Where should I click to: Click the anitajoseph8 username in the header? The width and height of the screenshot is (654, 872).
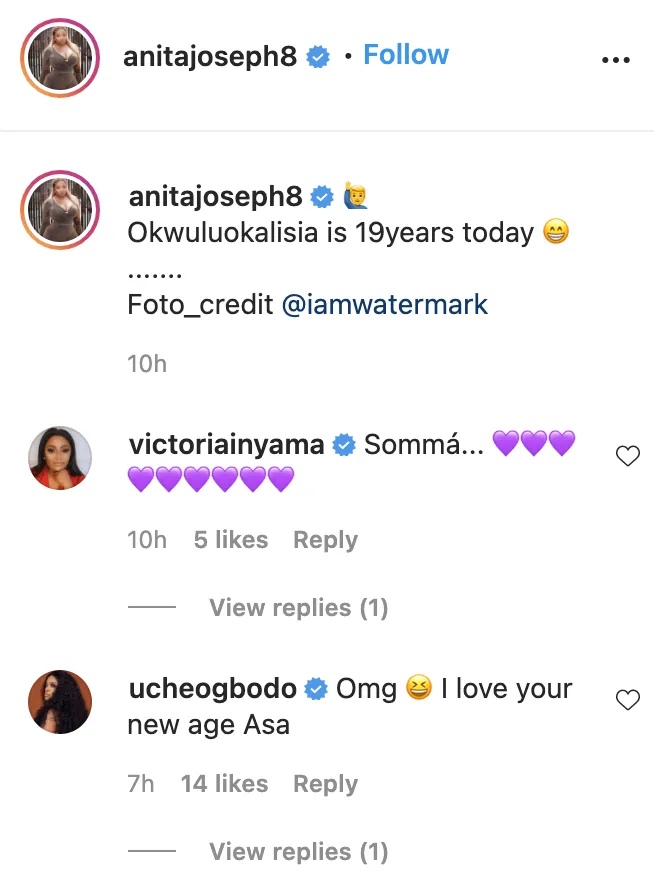[210, 57]
